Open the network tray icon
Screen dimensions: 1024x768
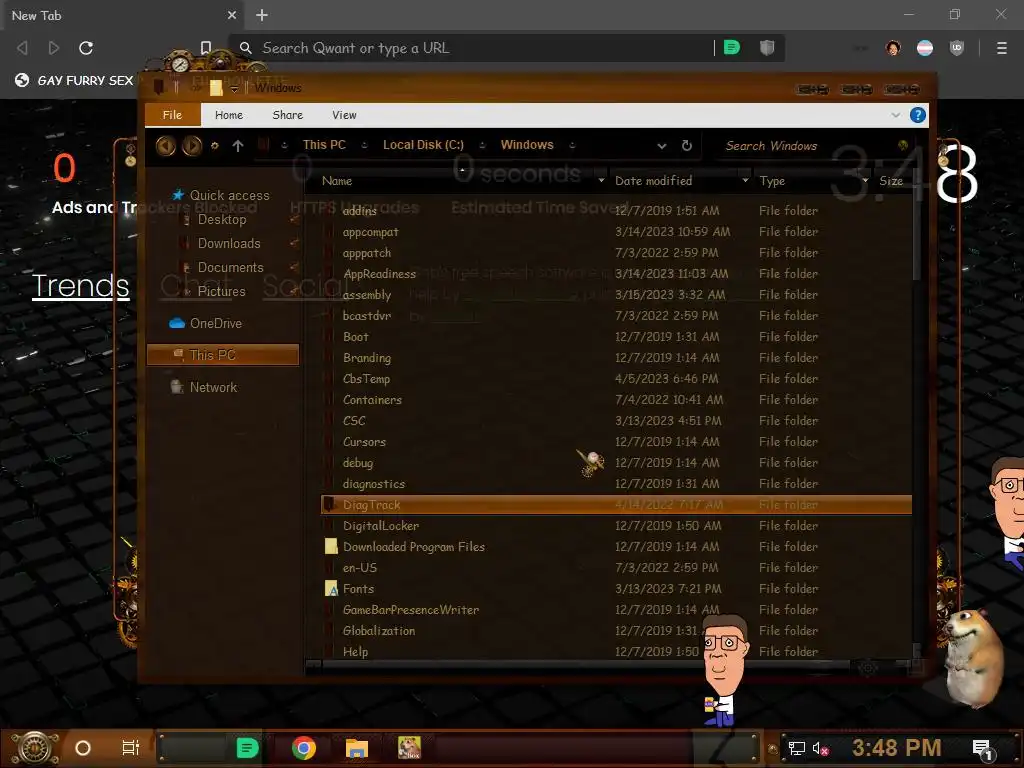[x=796, y=748]
